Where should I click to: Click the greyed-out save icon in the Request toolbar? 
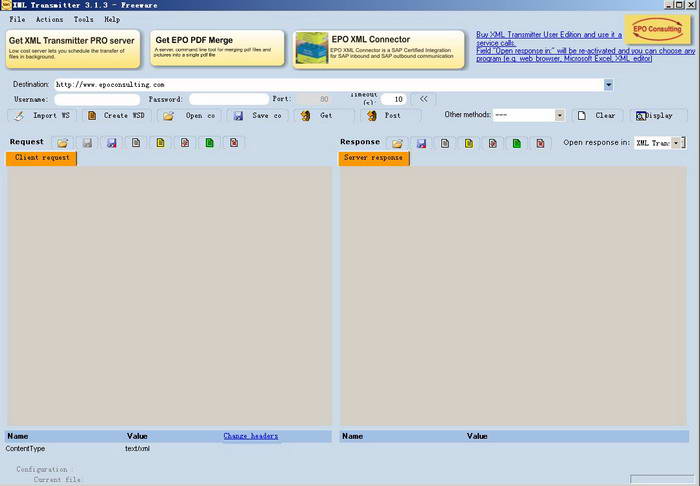coord(87,143)
